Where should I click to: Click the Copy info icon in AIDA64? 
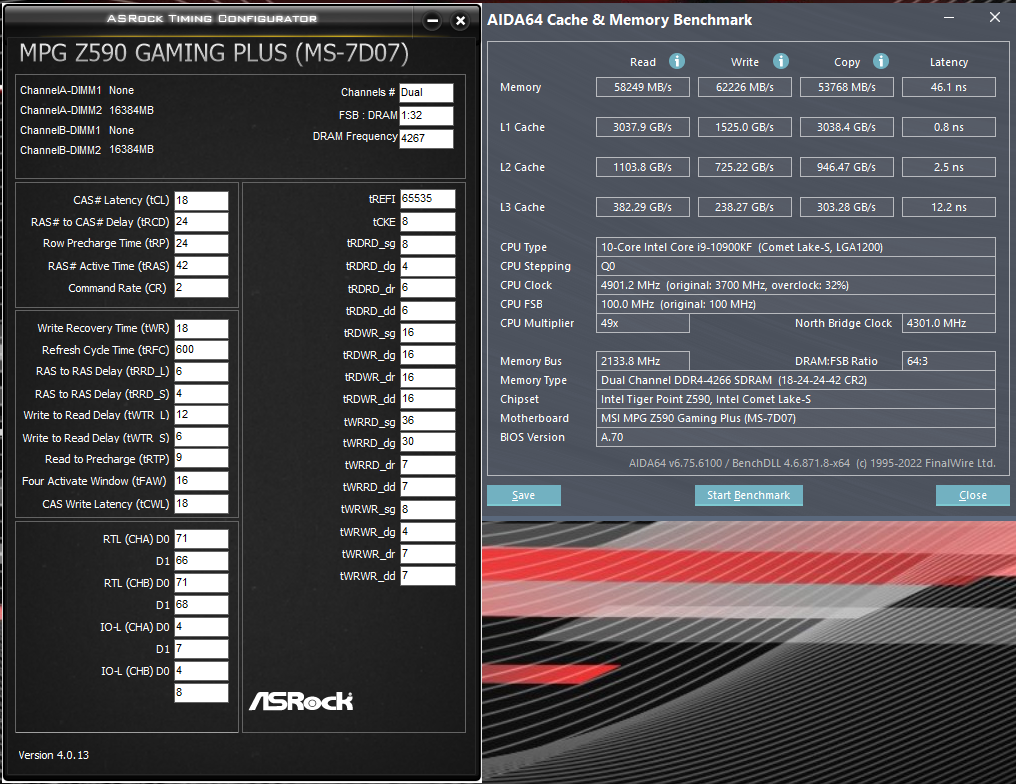click(881, 61)
